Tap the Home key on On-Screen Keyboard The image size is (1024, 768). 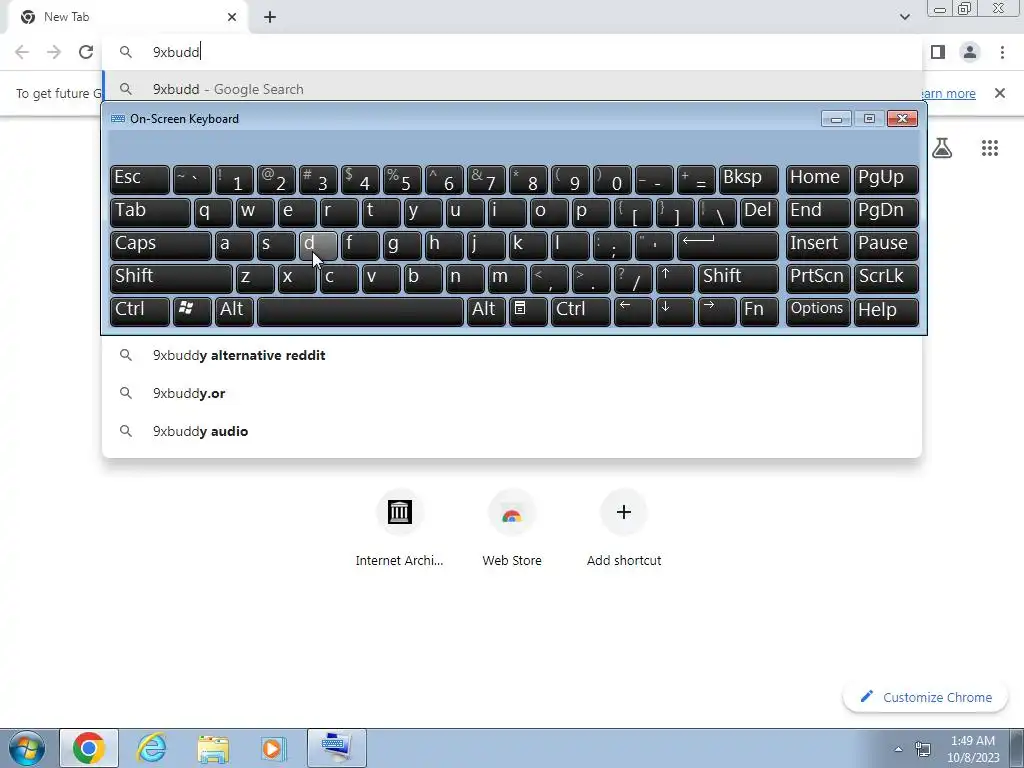pyautogui.click(x=818, y=179)
